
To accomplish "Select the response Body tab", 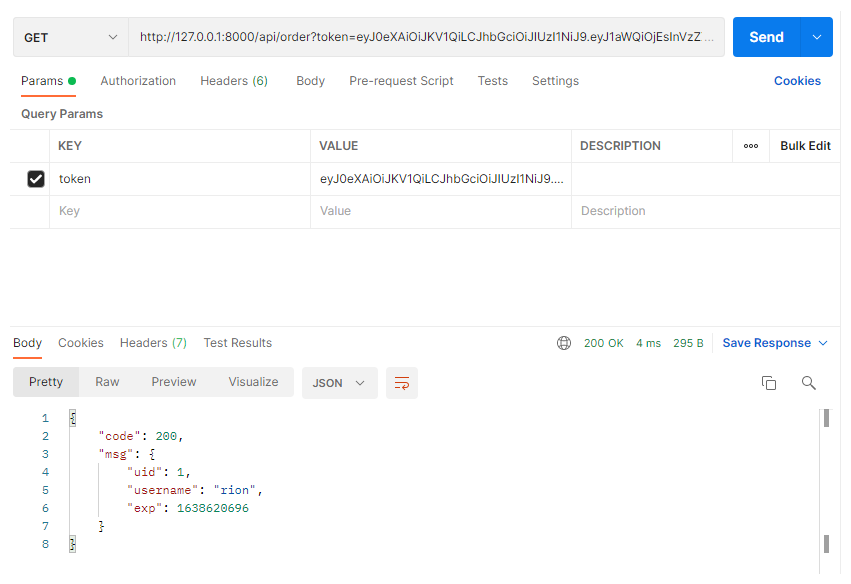I will coord(27,343).
